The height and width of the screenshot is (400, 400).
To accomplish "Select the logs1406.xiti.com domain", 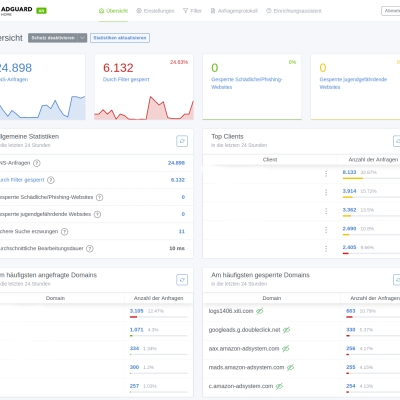I will click(x=231, y=311).
